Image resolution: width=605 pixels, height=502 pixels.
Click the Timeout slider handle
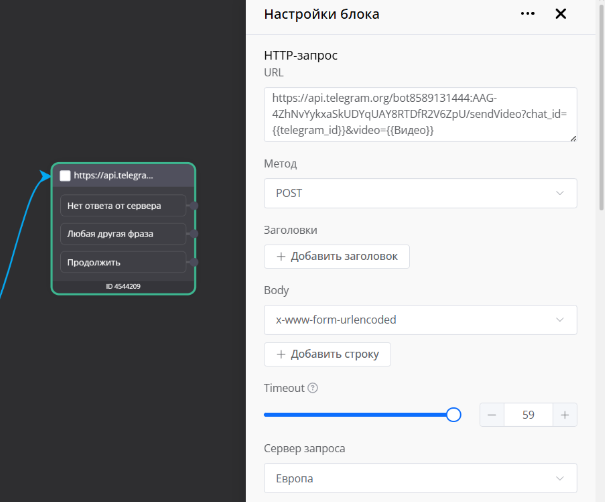pyautogui.click(x=453, y=415)
